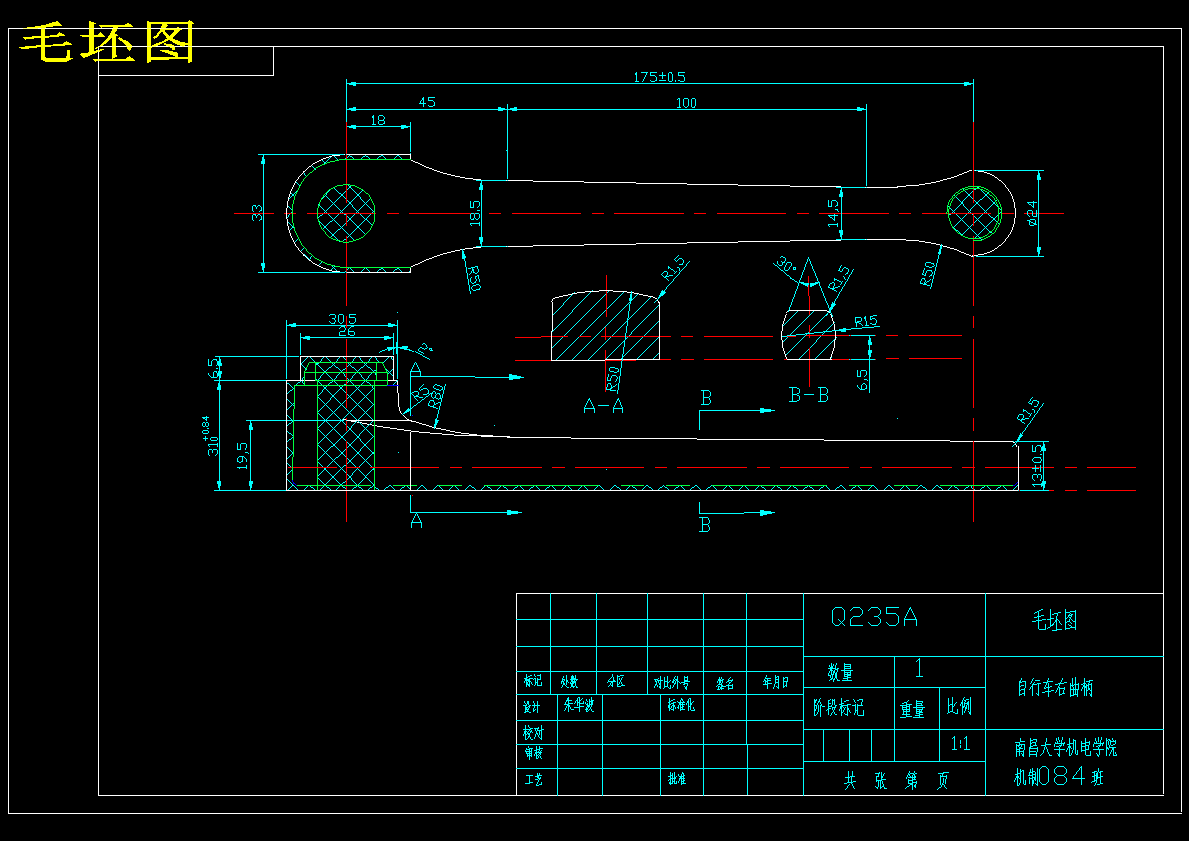Select the quantity value 1
This screenshot has height=841, width=1189.
(919, 669)
